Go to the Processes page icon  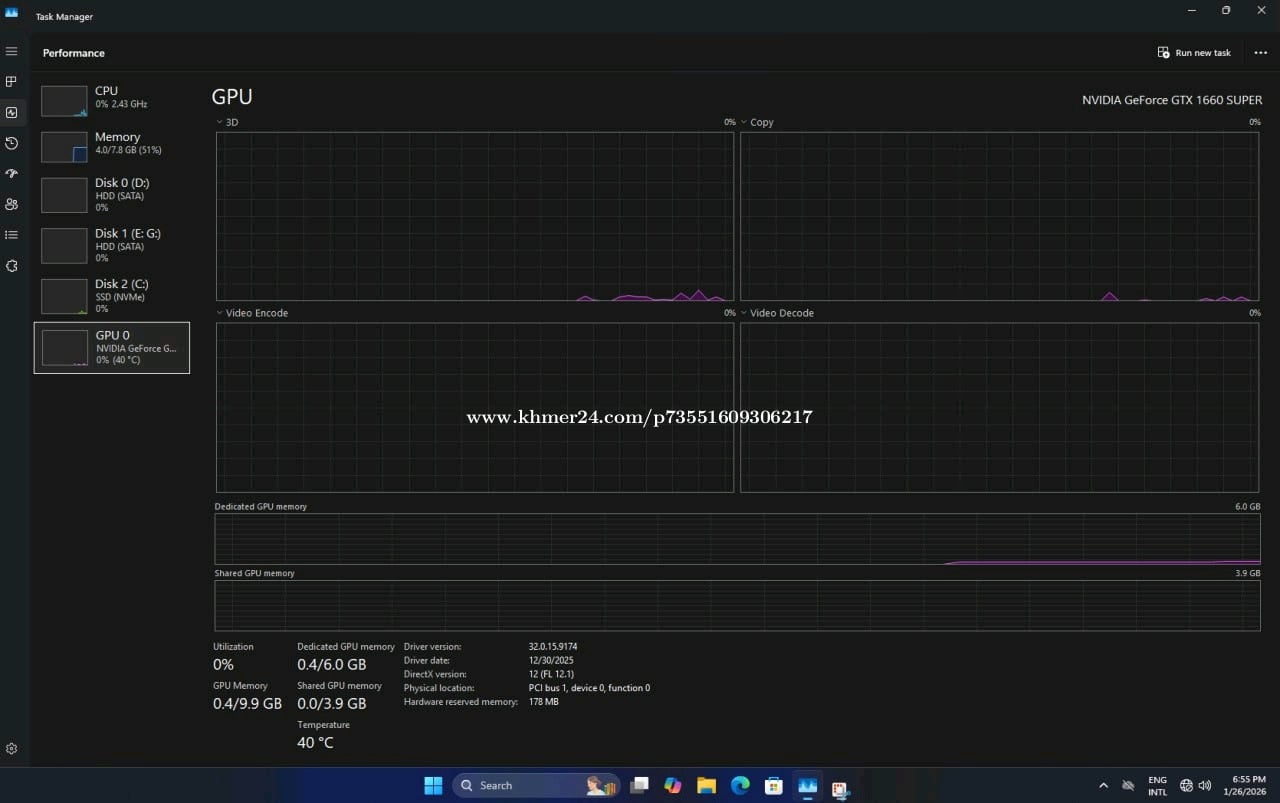tap(12, 81)
